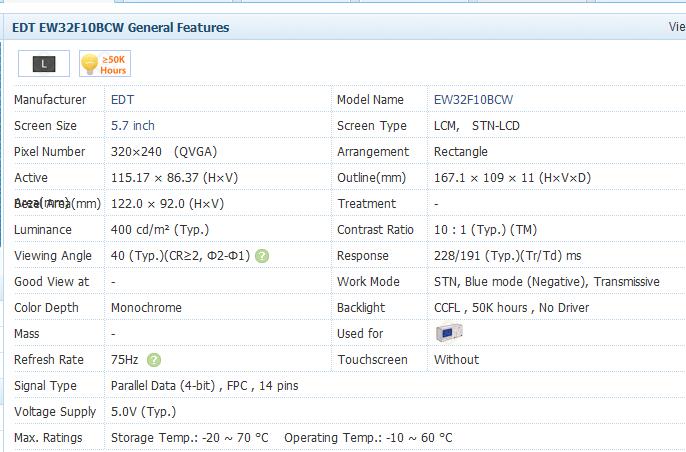Click the Max. Ratings row label

pos(48,438)
